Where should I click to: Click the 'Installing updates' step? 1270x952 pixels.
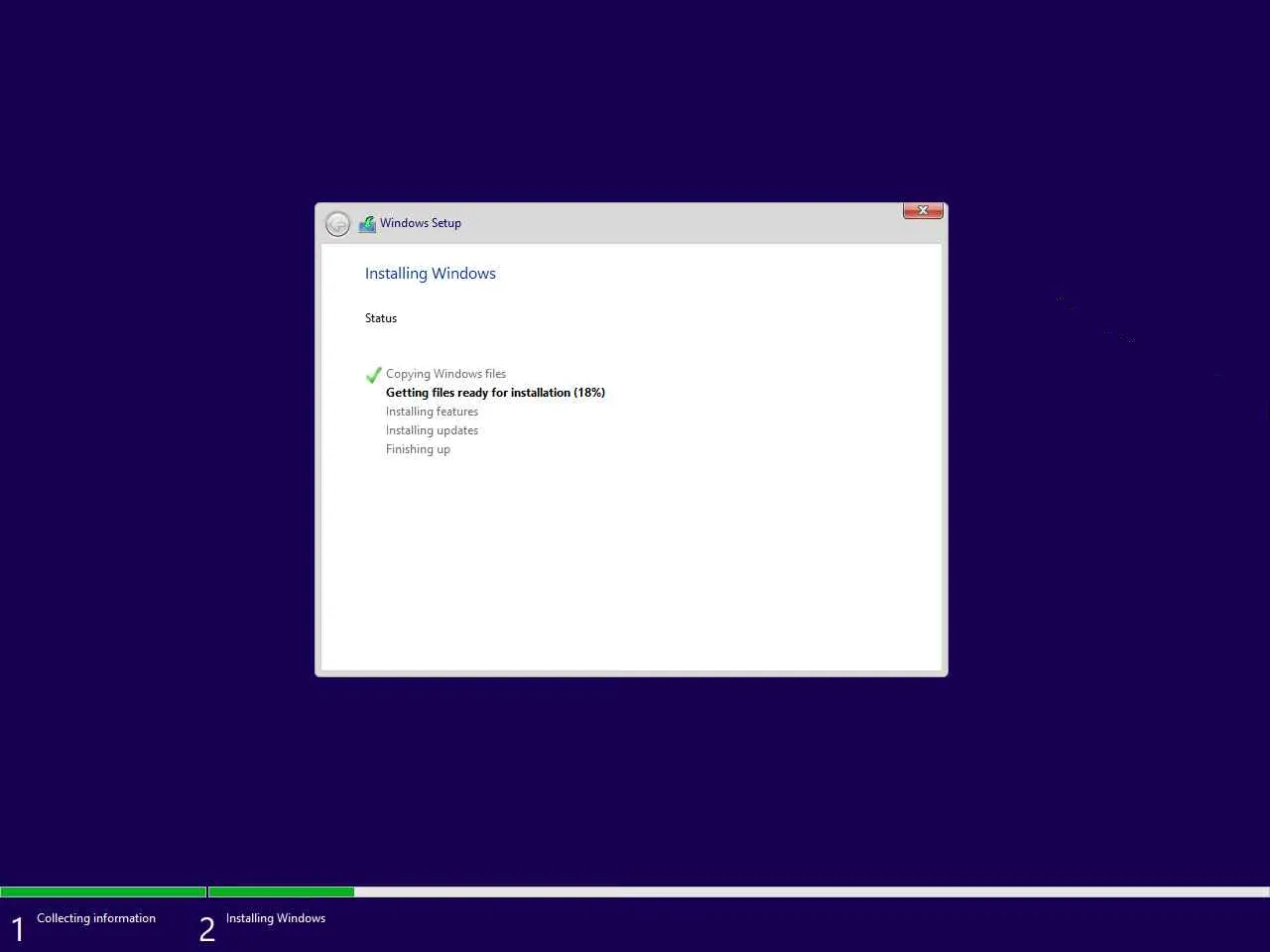[x=432, y=430]
